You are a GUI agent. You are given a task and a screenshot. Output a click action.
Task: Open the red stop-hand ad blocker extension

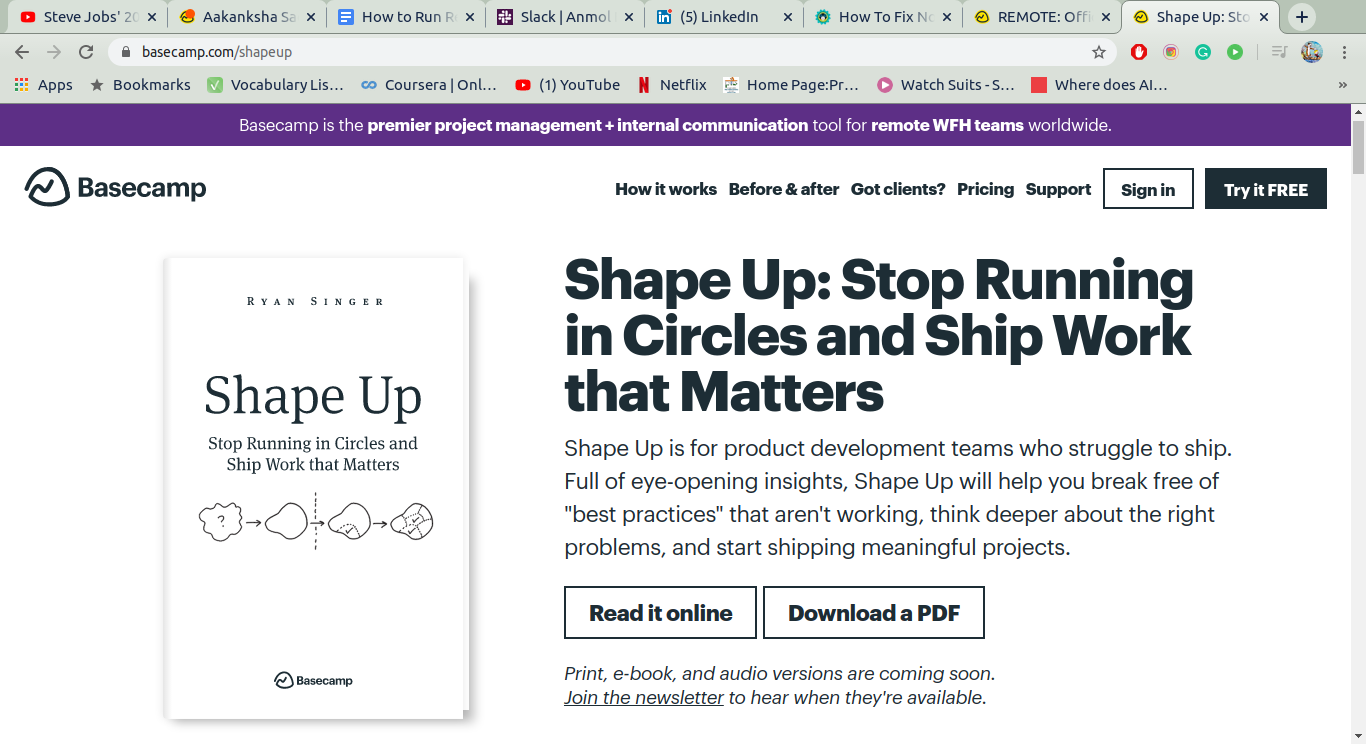[x=1139, y=52]
